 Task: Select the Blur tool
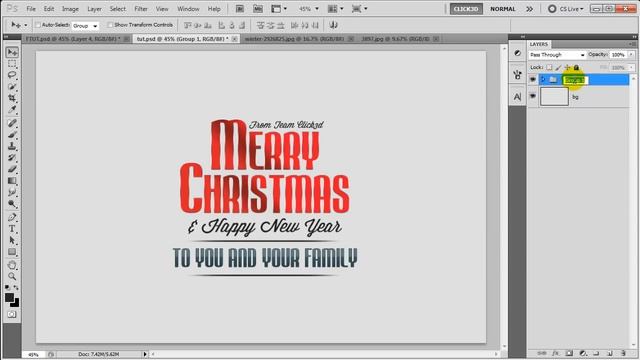click(12, 192)
